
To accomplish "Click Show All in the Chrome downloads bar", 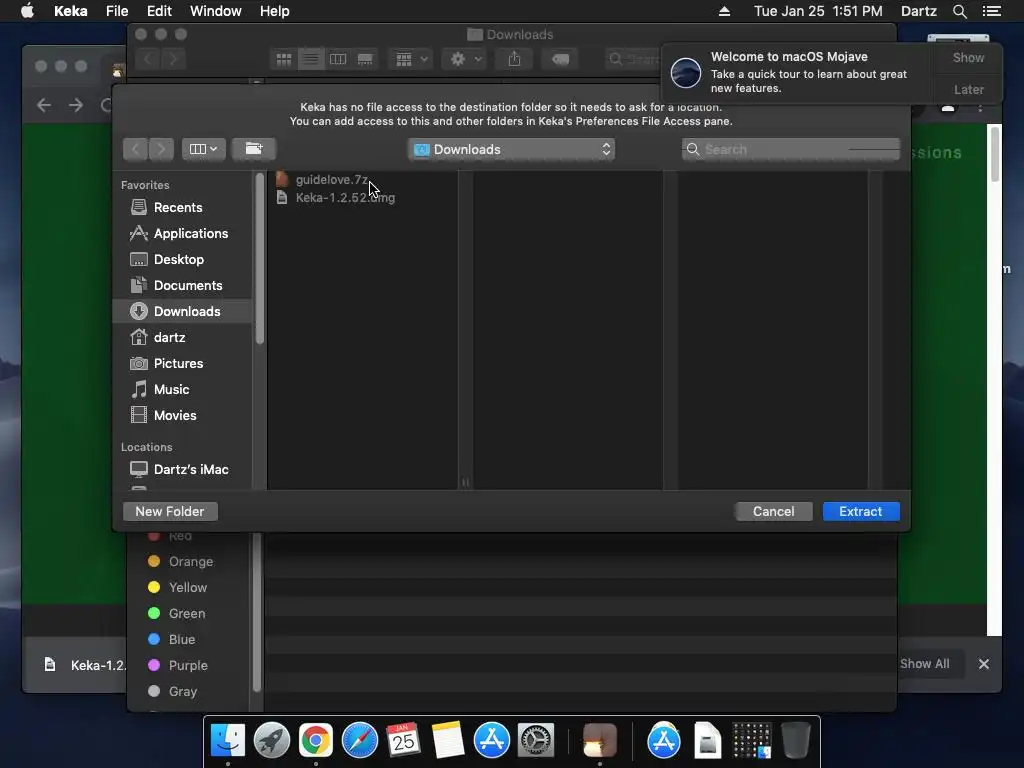I will point(924,664).
